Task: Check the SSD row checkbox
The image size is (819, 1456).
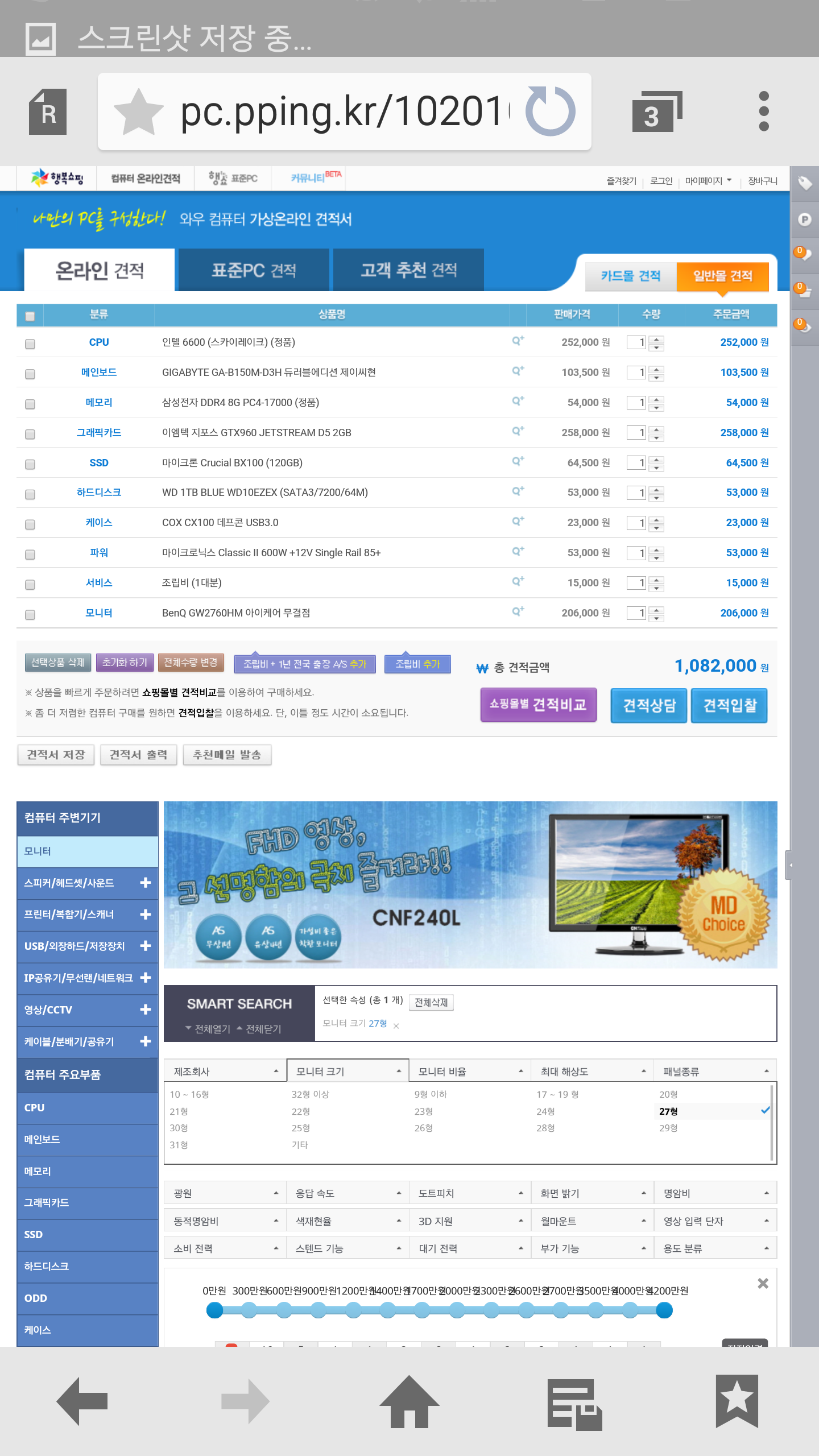Action: [30, 465]
